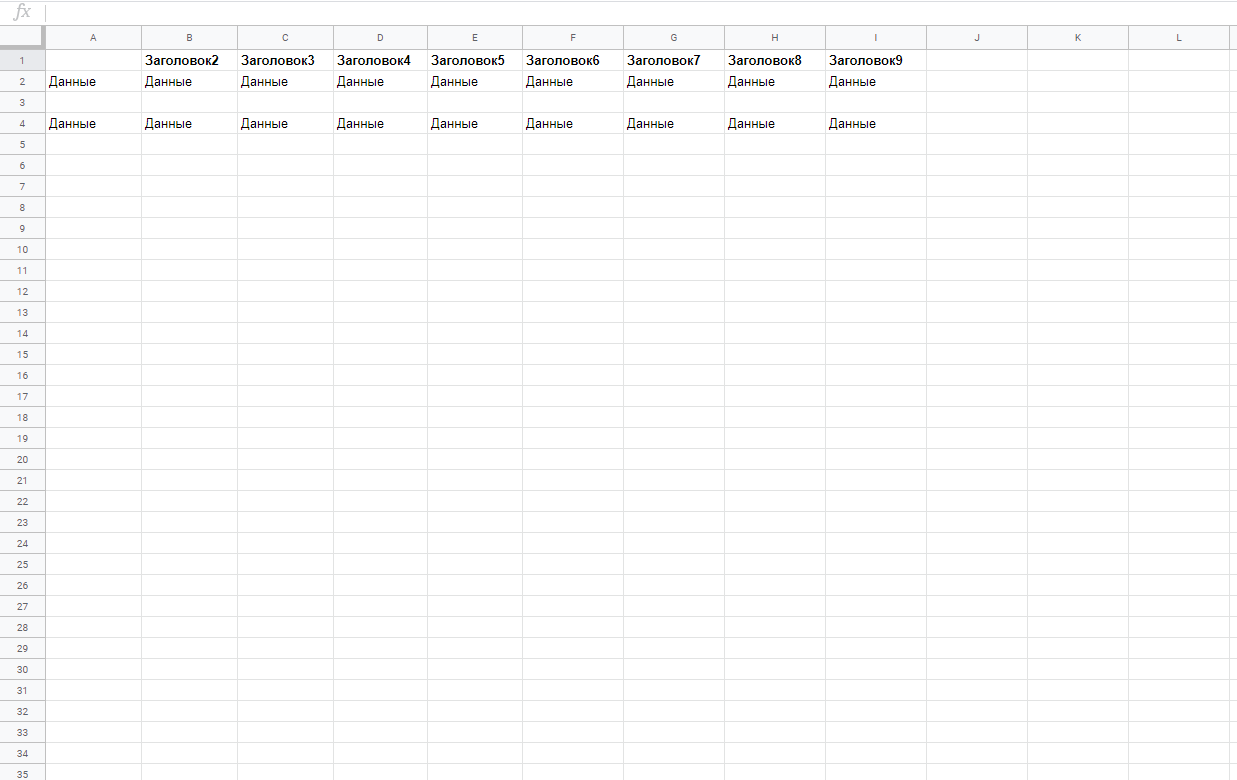Viewport: 1237px width, 780px height.
Task: Select row 25 header number
Action: coord(22,564)
